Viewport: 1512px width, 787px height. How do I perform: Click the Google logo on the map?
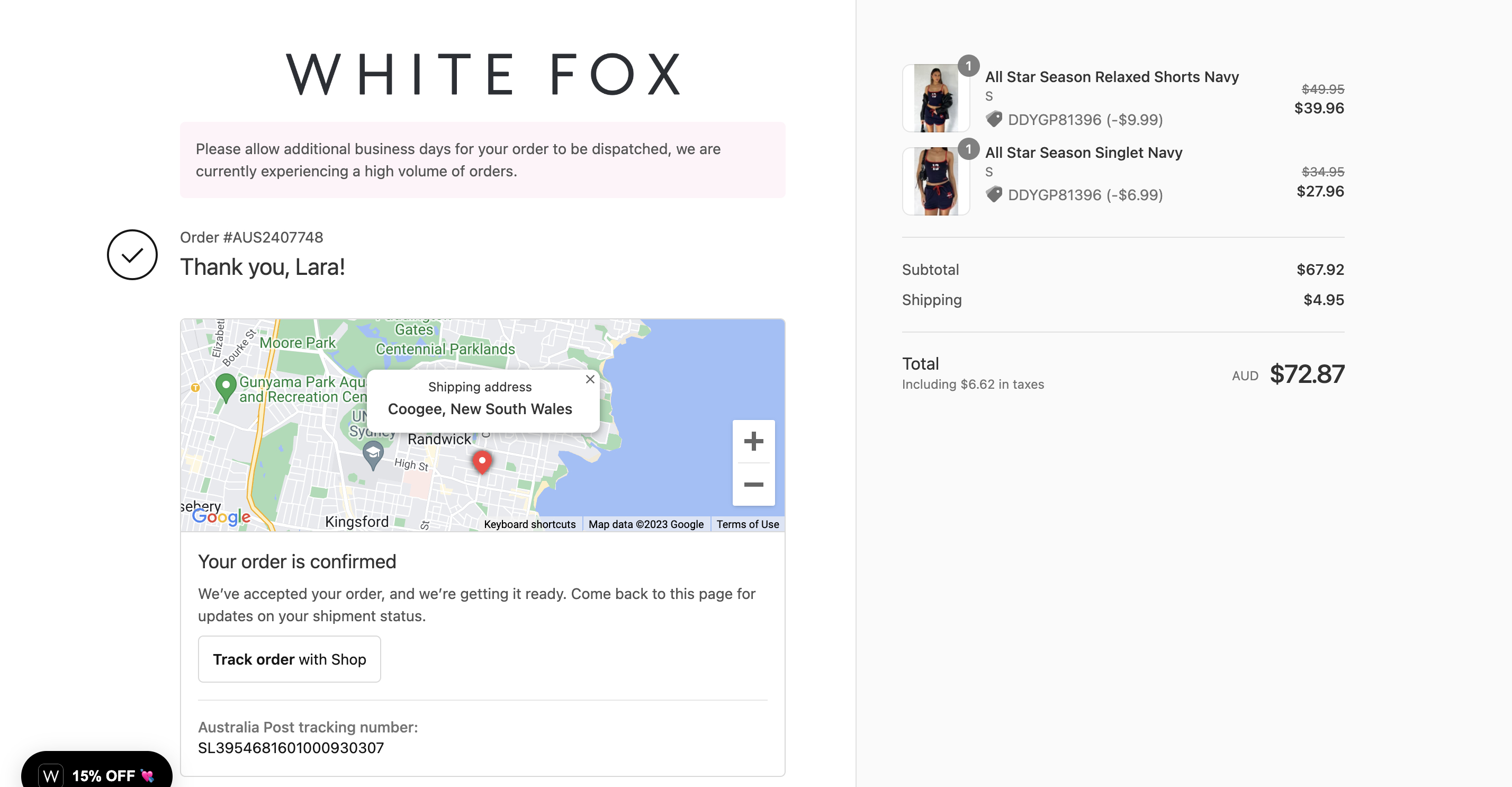(221, 517)
